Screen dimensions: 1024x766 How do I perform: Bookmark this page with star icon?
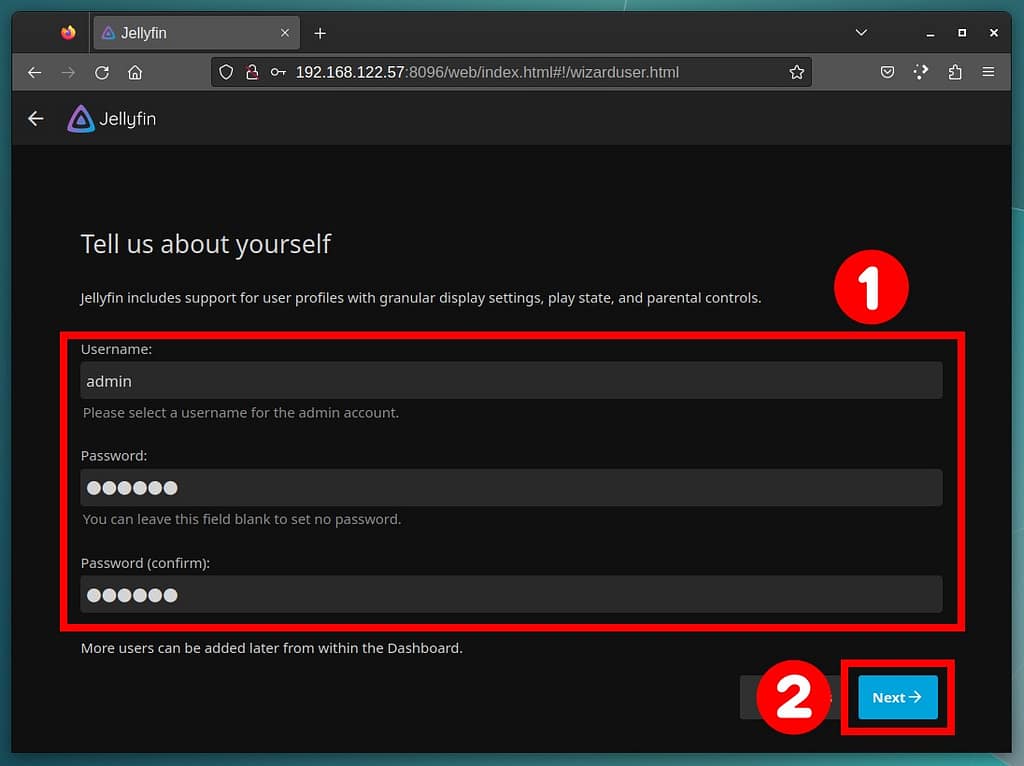click(x=796, y=73)
